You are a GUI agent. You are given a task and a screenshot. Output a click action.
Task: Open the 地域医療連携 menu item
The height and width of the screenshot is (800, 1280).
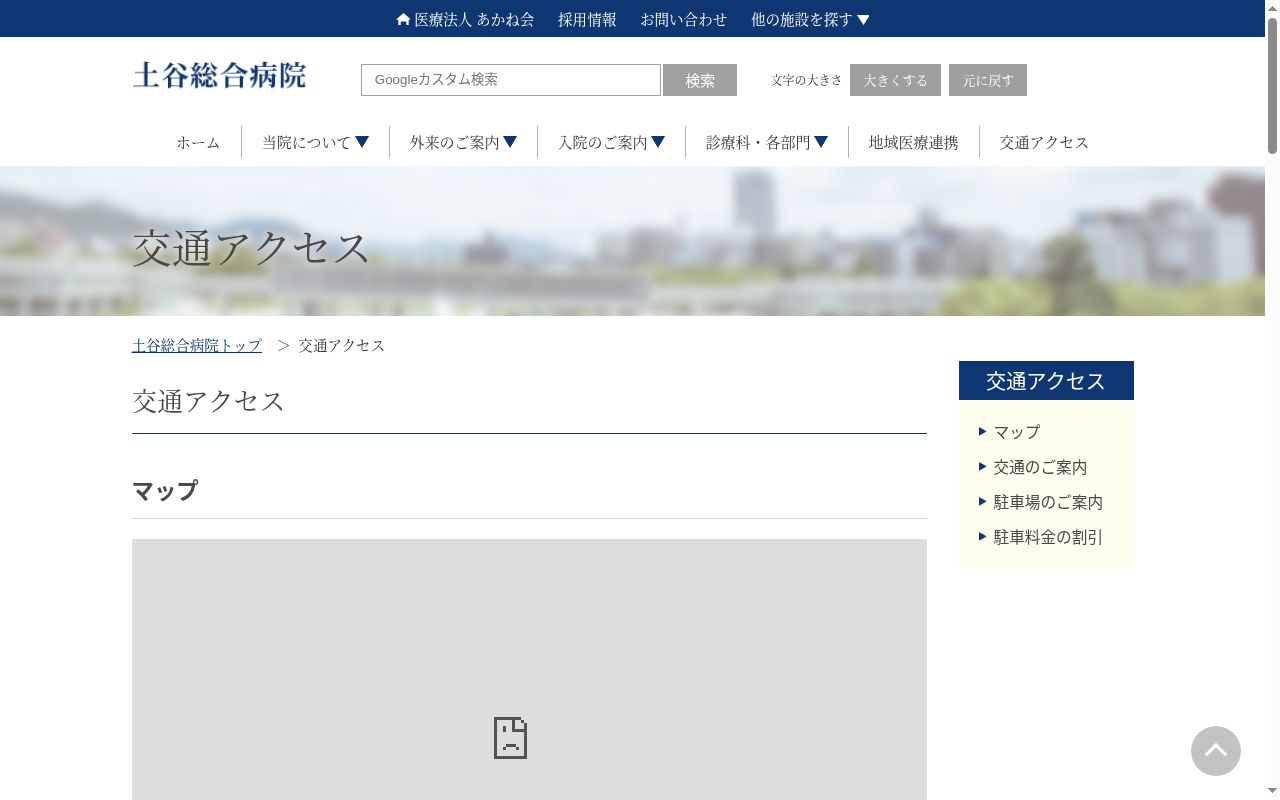tap(913, 142)
